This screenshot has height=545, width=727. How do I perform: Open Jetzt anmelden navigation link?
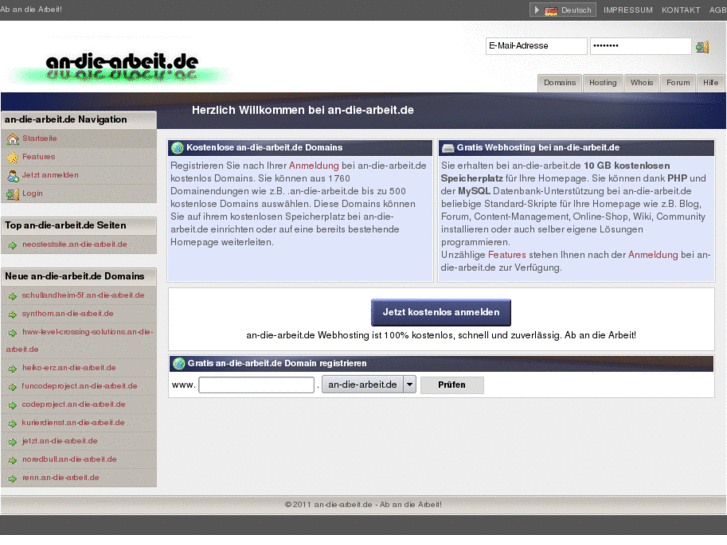coord(50,175)
